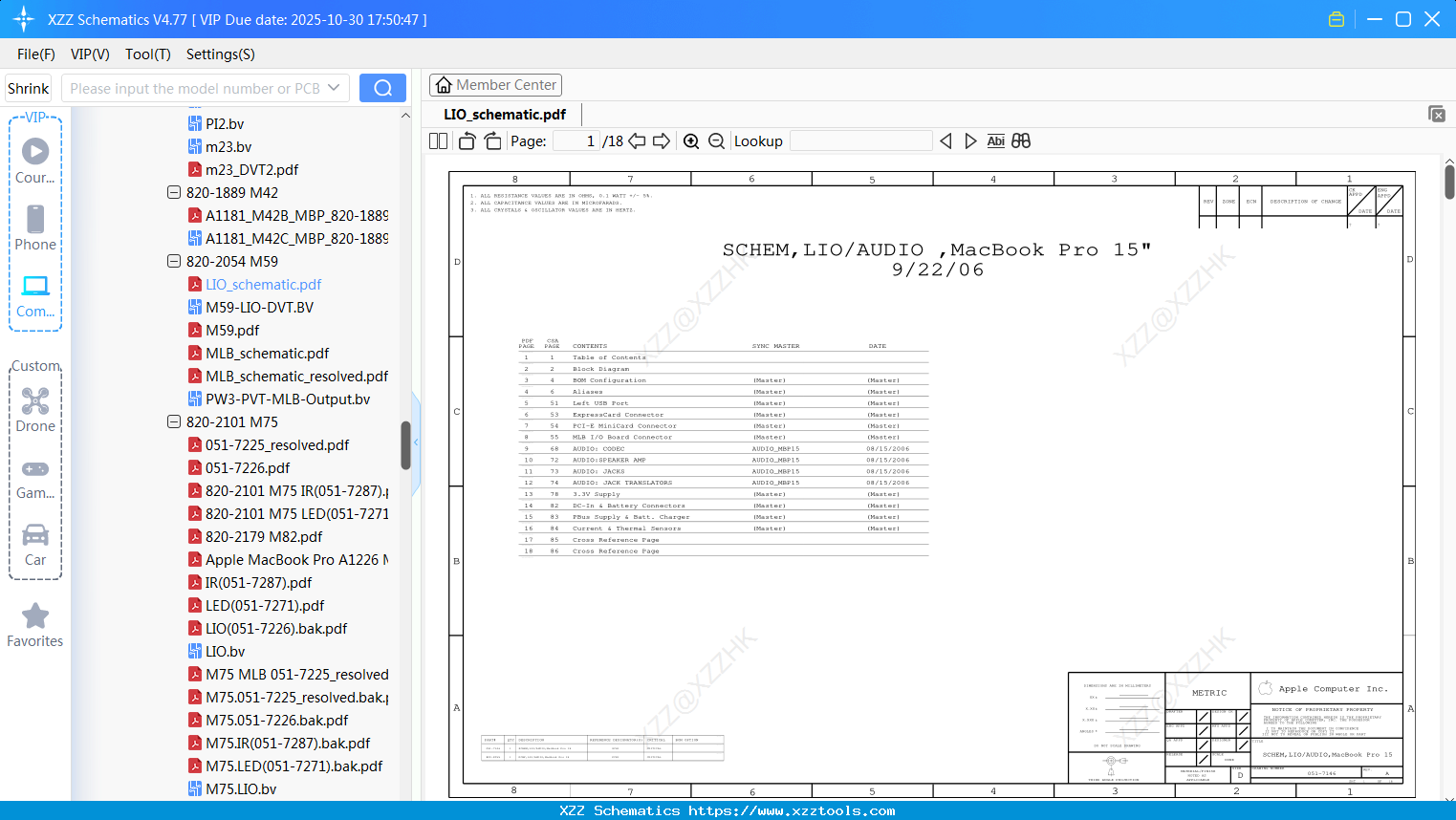
Task: Focus the Page number field
Action: (576, 141)
